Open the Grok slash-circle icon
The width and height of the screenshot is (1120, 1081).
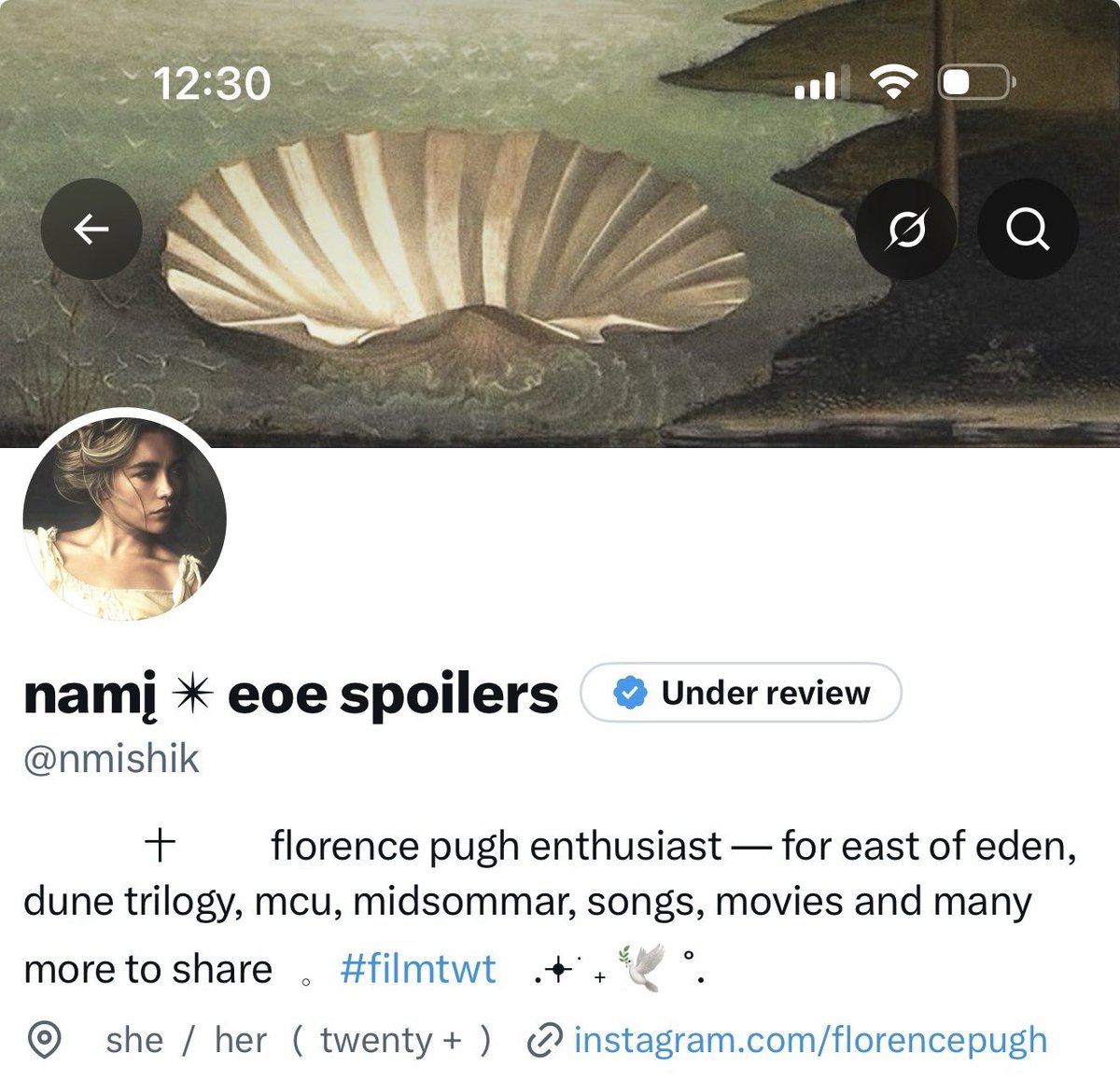pos(906,228)
